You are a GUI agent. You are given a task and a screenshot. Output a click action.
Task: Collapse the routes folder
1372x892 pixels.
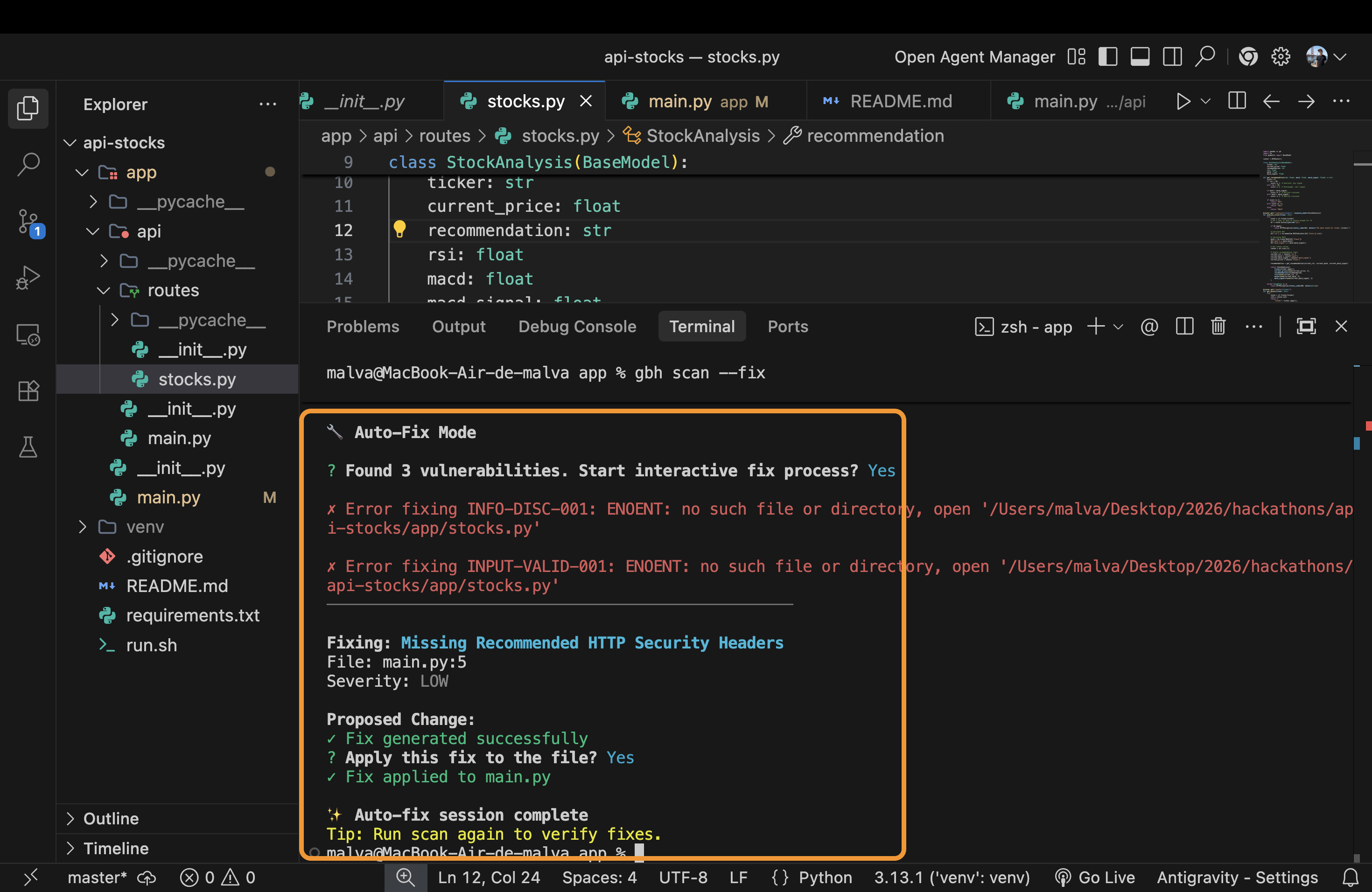point(173,290)
